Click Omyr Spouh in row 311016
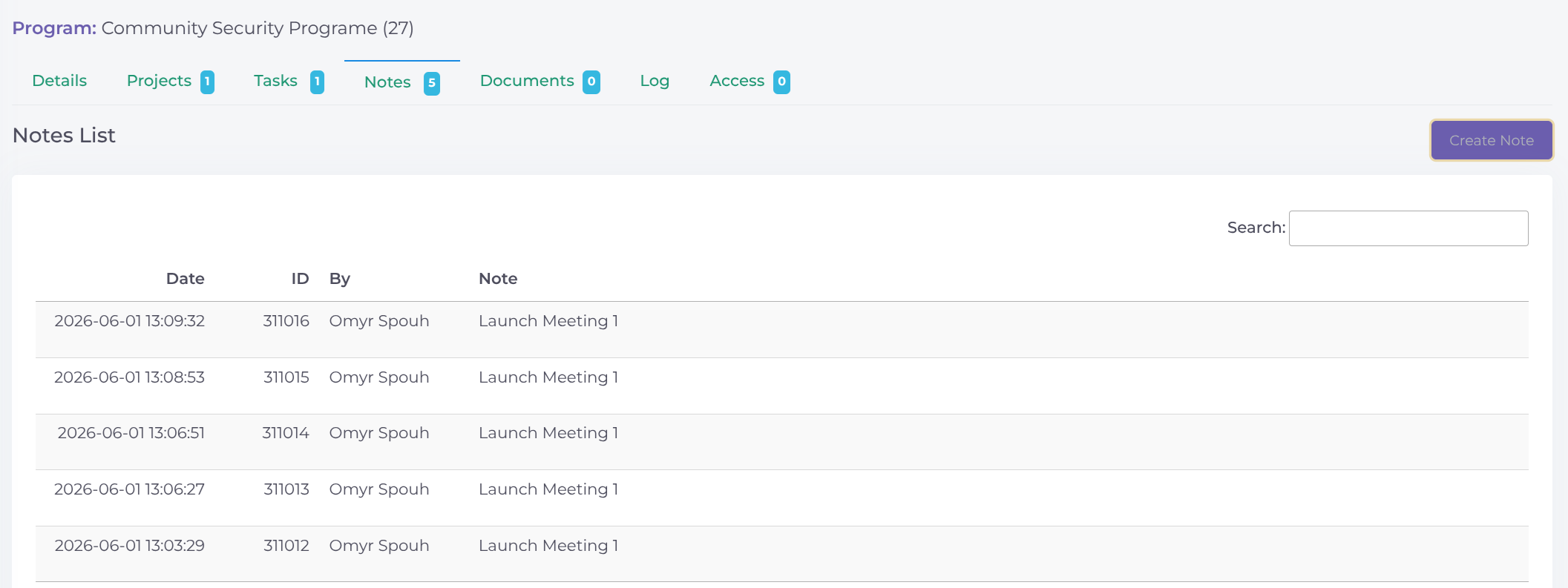Image resolution: width=1568 pixels, height=588 pixels. tap(379, 321)
